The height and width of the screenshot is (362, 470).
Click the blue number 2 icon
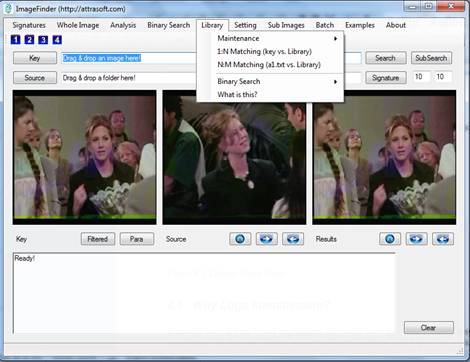29,40
